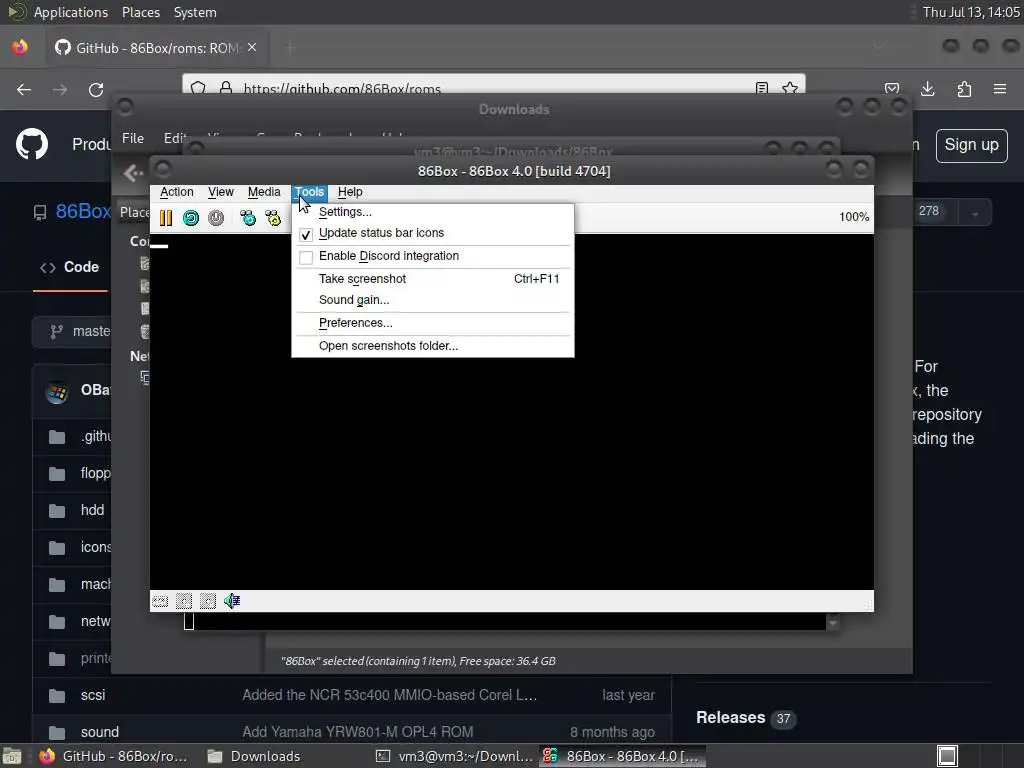Click the yellow Ctrl+Alt+Esc toolbar icon
This screenshot has height=768, width=1024.
pos(273,217)
